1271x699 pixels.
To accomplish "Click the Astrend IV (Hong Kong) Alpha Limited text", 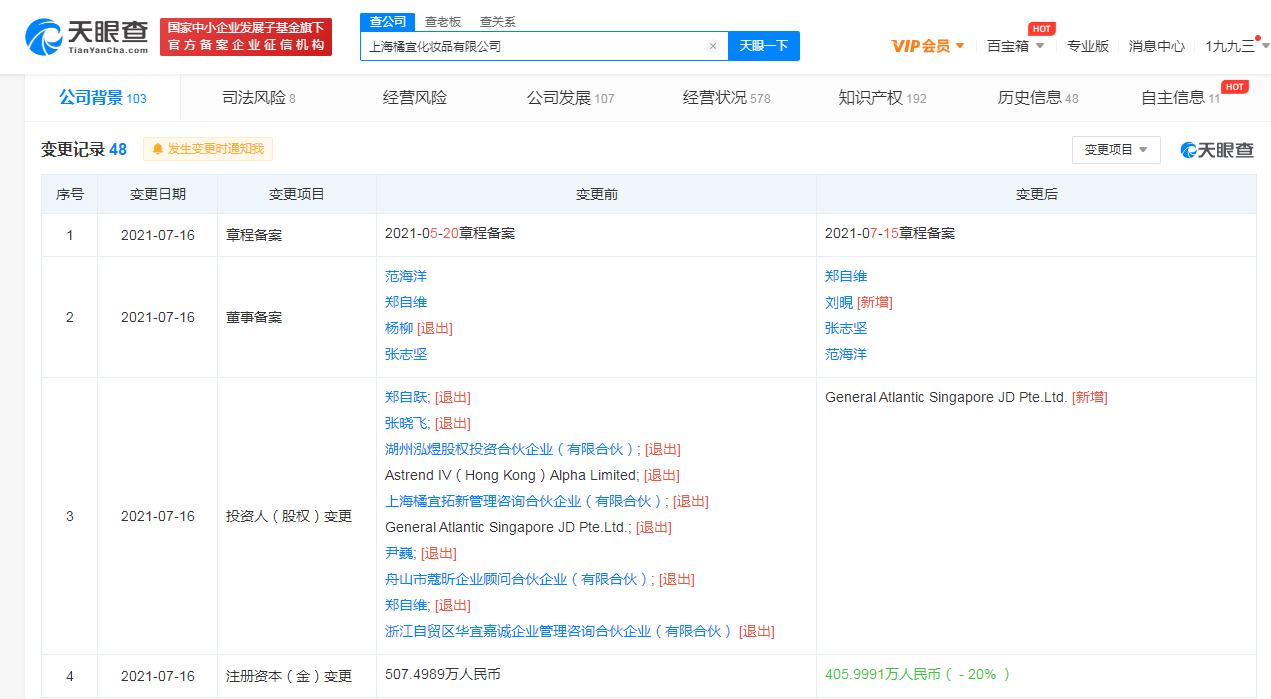I will [510, 475].
